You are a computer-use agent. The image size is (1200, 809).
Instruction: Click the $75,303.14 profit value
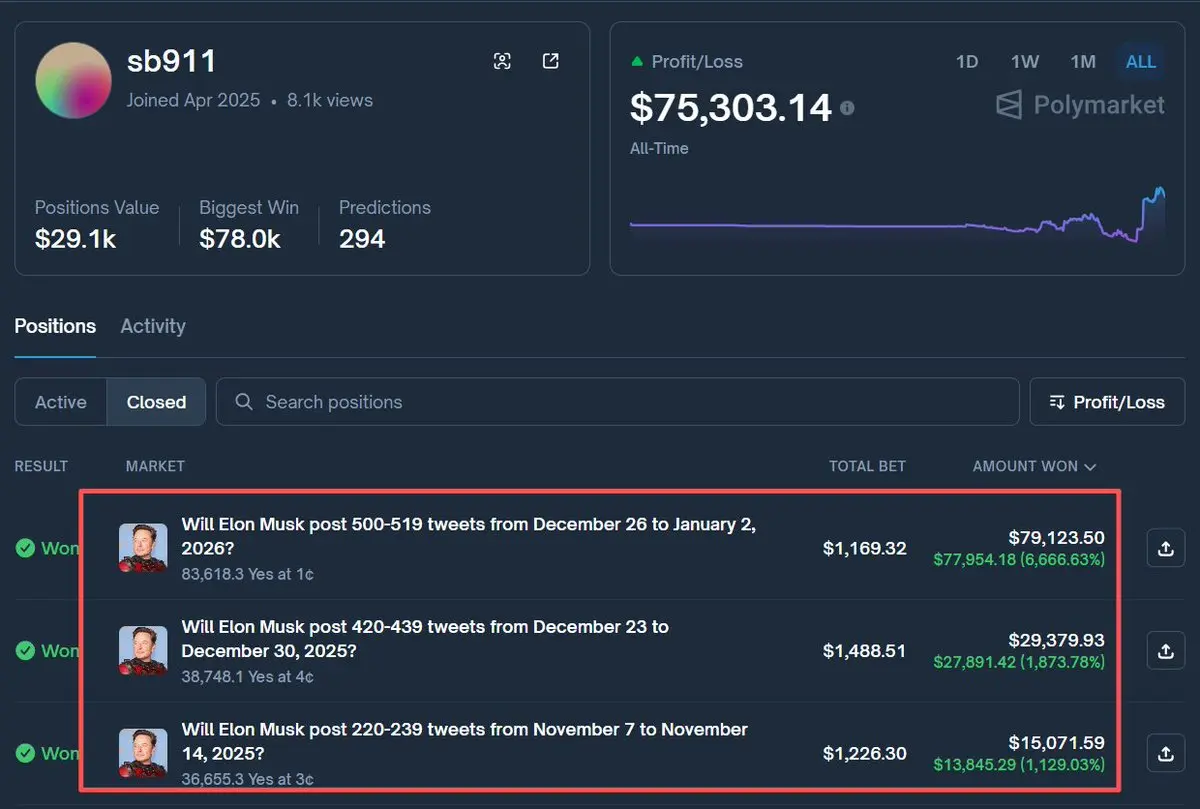click(731, 107)
